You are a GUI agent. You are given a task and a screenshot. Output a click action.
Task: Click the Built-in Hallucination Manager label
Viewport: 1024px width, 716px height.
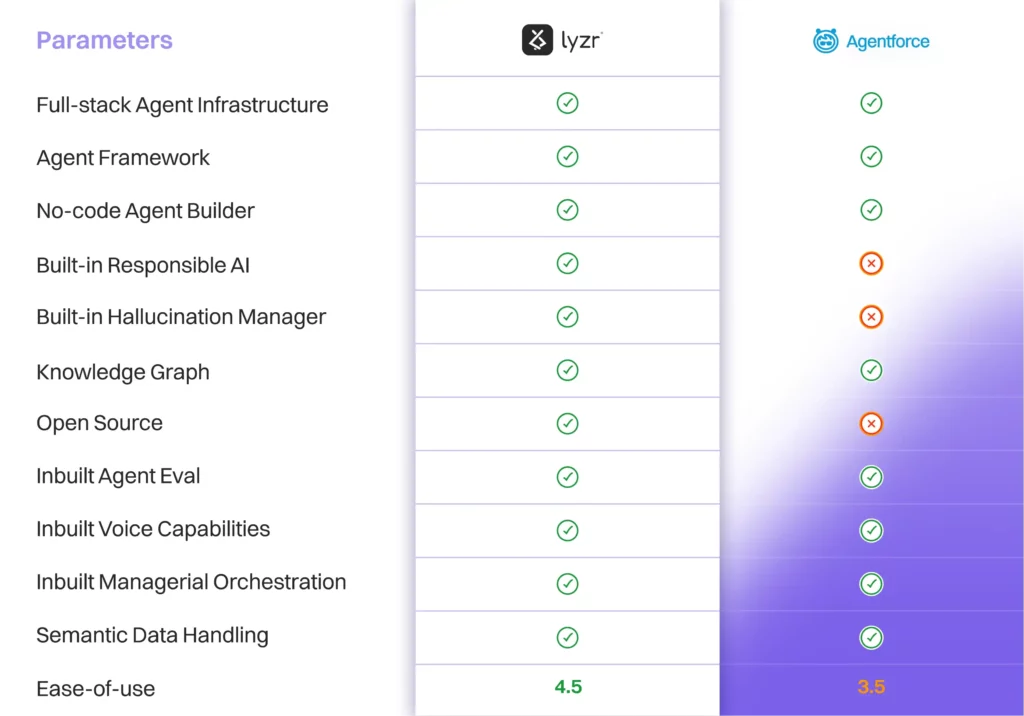click(x=181, y=317)
